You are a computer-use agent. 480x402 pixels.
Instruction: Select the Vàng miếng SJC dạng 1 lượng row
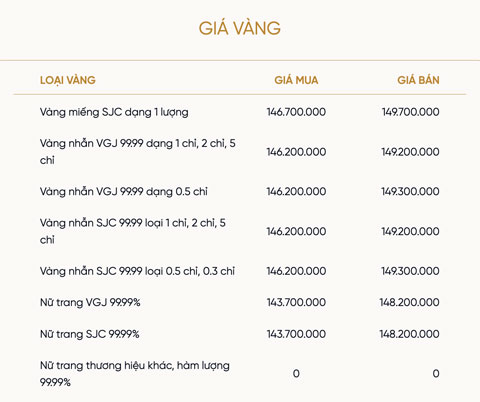pos(240,112)
